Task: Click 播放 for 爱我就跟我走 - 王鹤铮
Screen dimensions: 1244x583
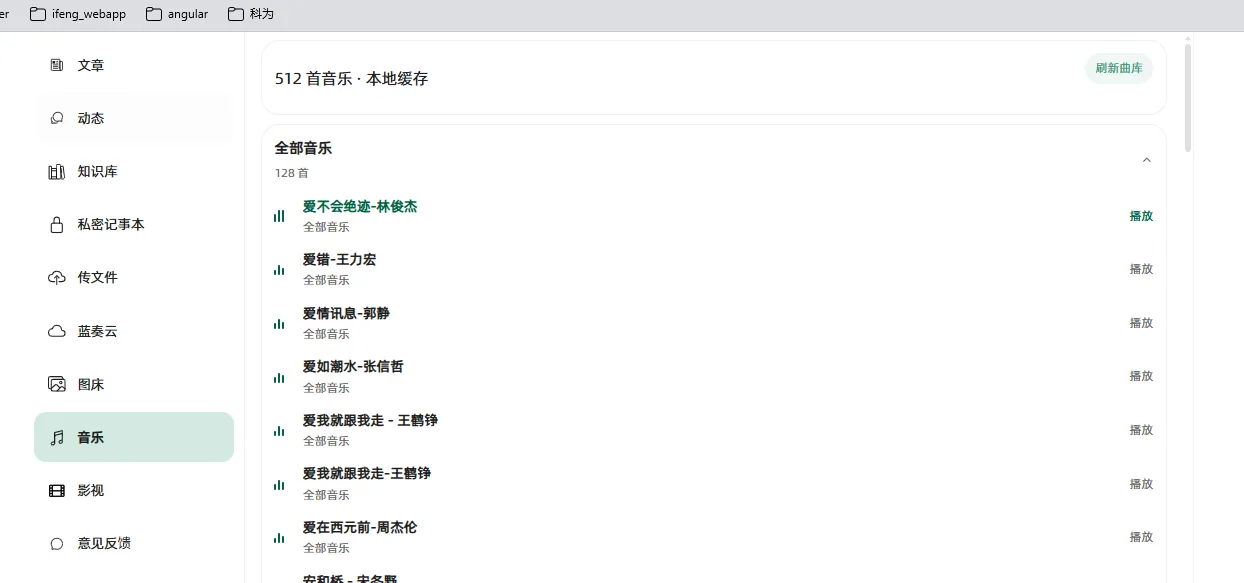Action: [x=1141, y=430]
